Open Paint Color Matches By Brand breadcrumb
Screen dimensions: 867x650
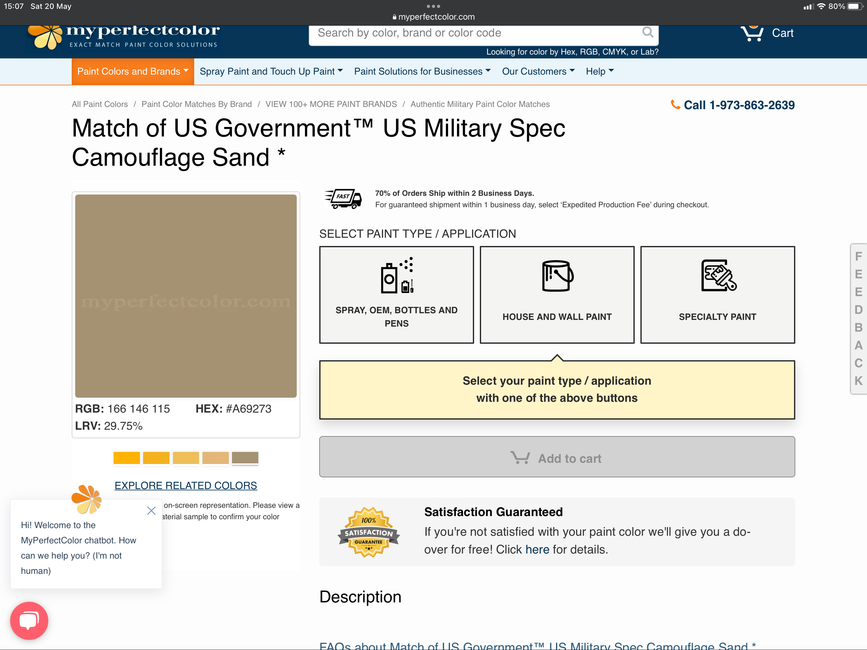(196, 104)
